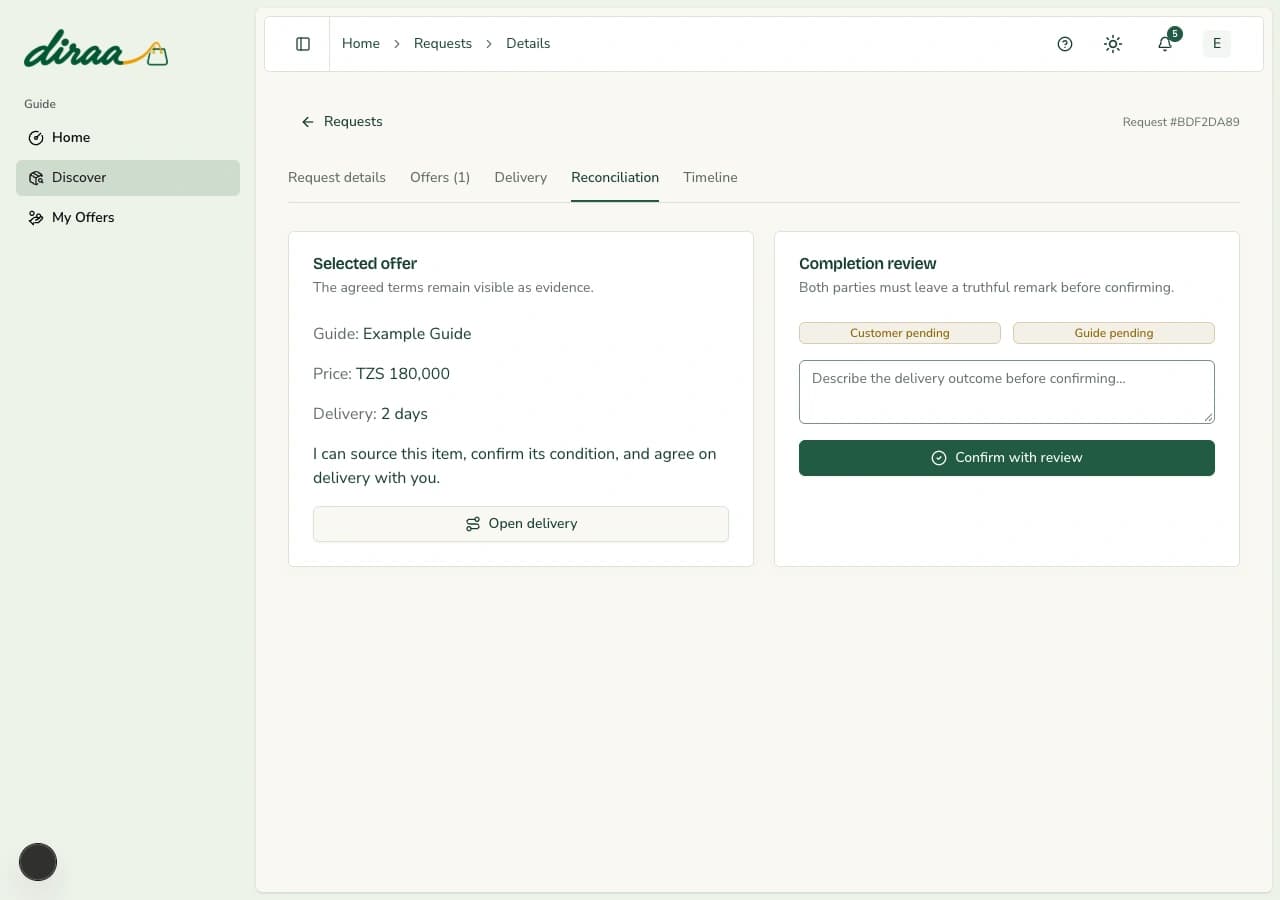Go to Home breadcrumb

pyautogui.click(x=361, y=44)
